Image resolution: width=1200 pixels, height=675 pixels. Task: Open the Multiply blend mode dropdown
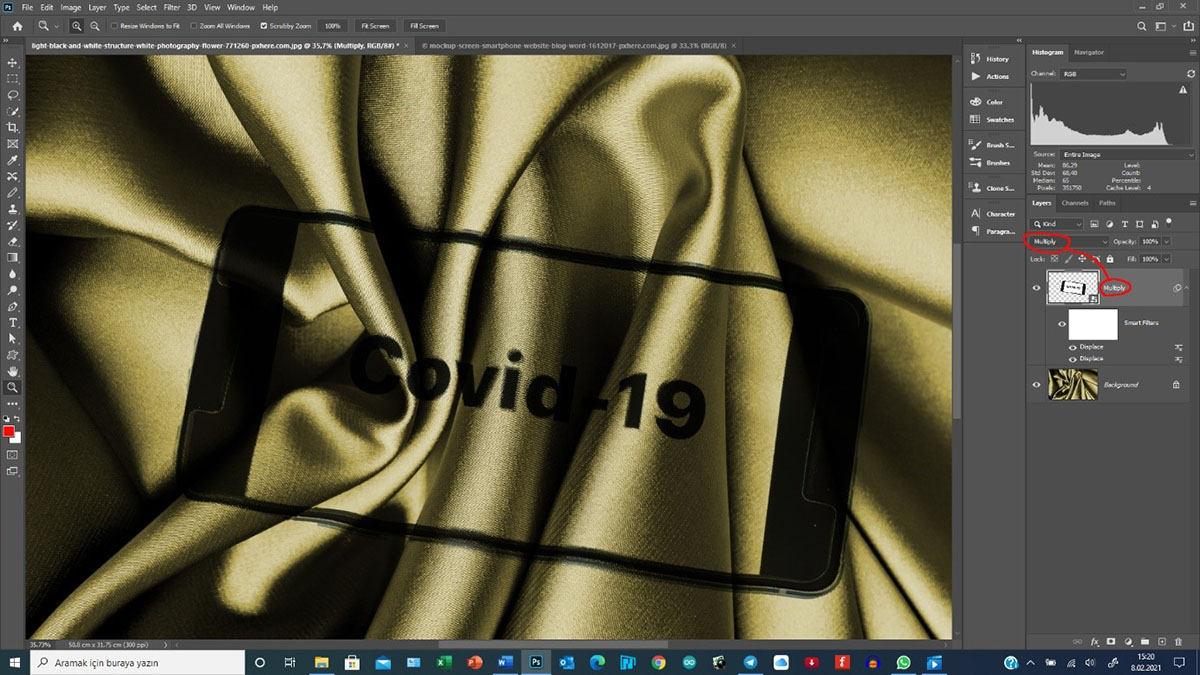[x=1069, y=242]
